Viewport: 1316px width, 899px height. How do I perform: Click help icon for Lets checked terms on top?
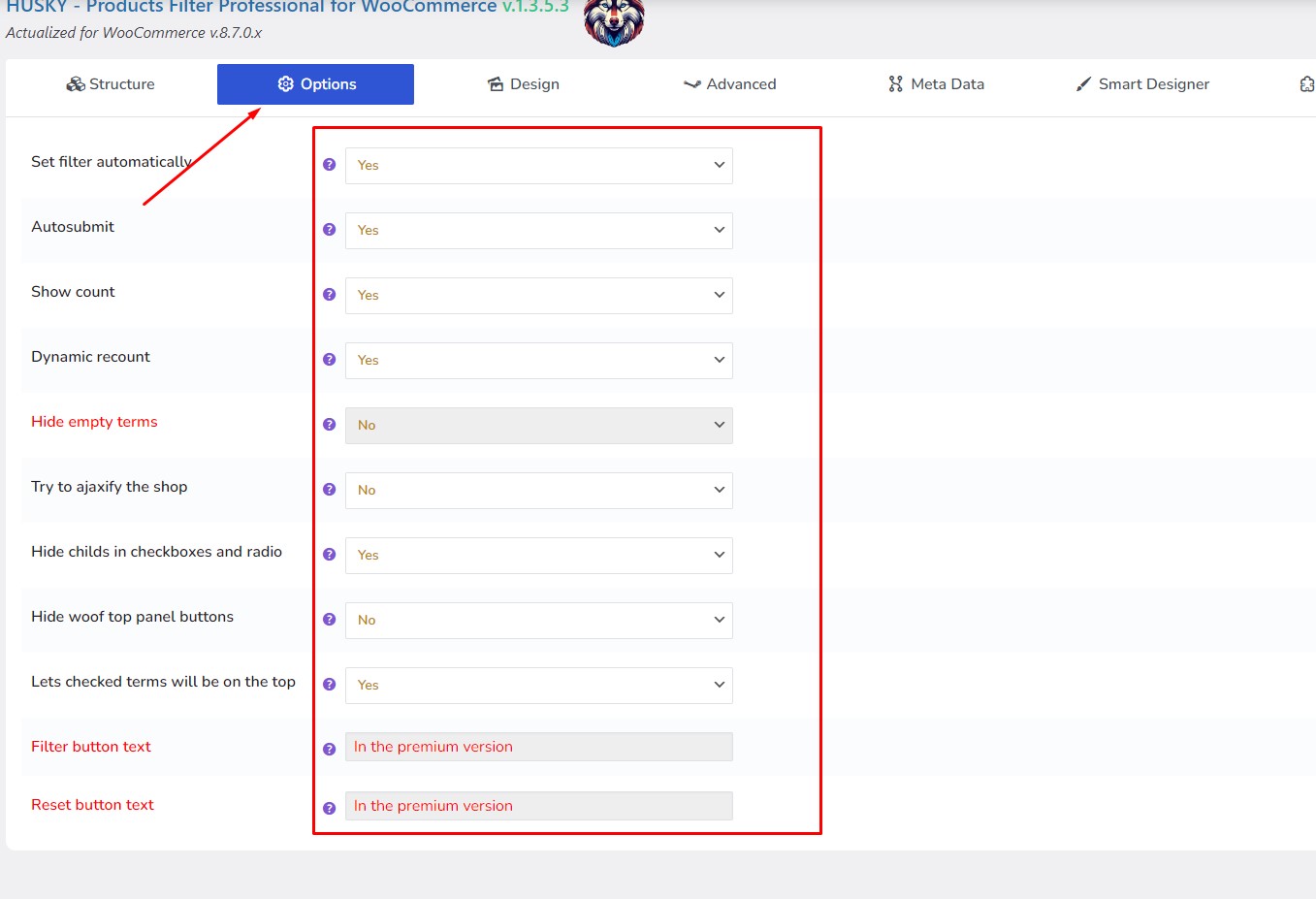coord(330,685)
